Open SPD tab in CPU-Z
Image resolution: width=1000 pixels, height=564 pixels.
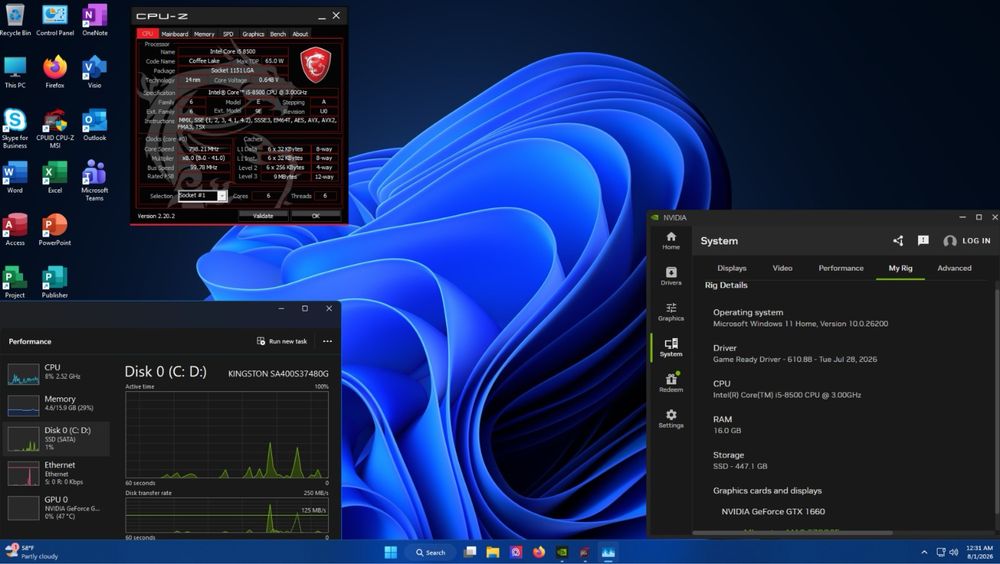[228, 34]
